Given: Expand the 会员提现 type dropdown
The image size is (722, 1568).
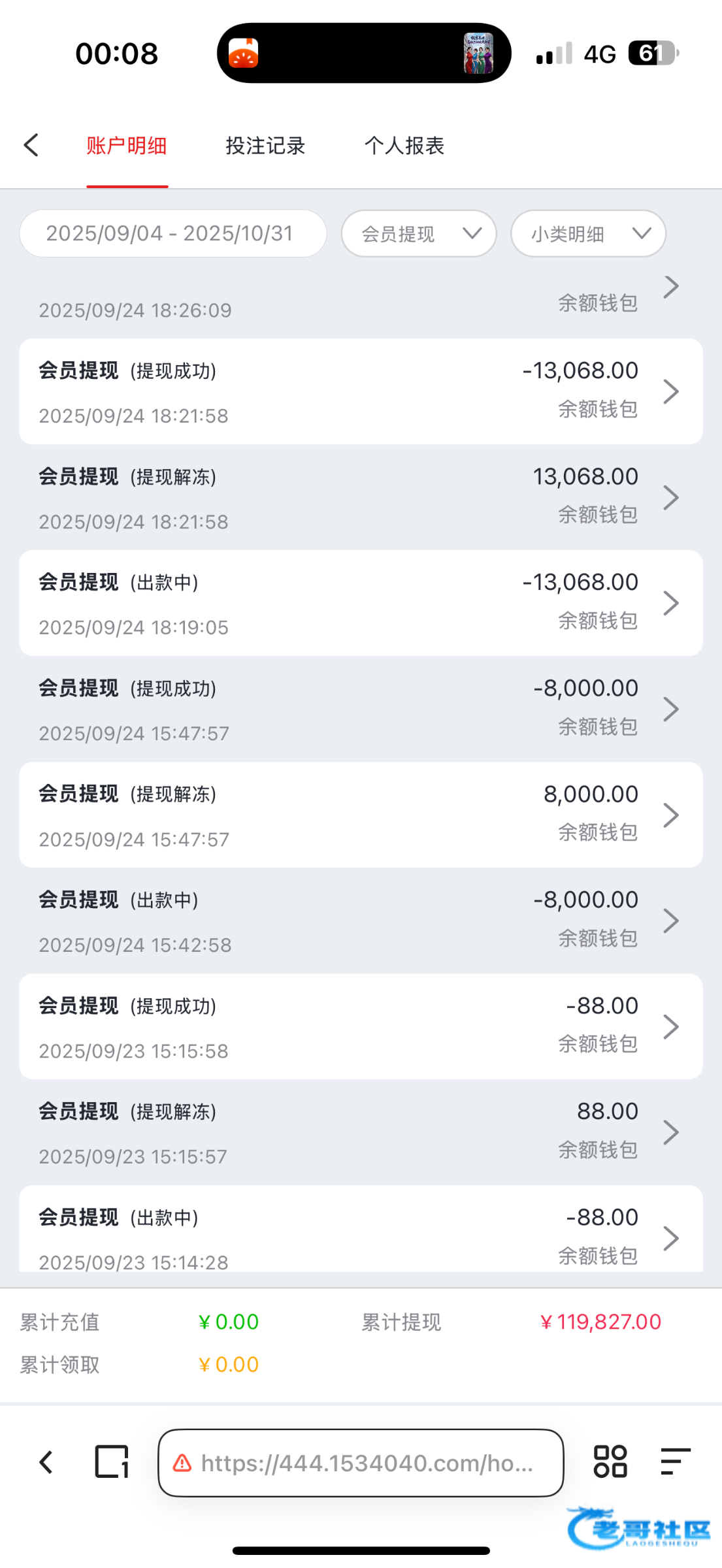Looking at the screenshot, I should point(419,233).
